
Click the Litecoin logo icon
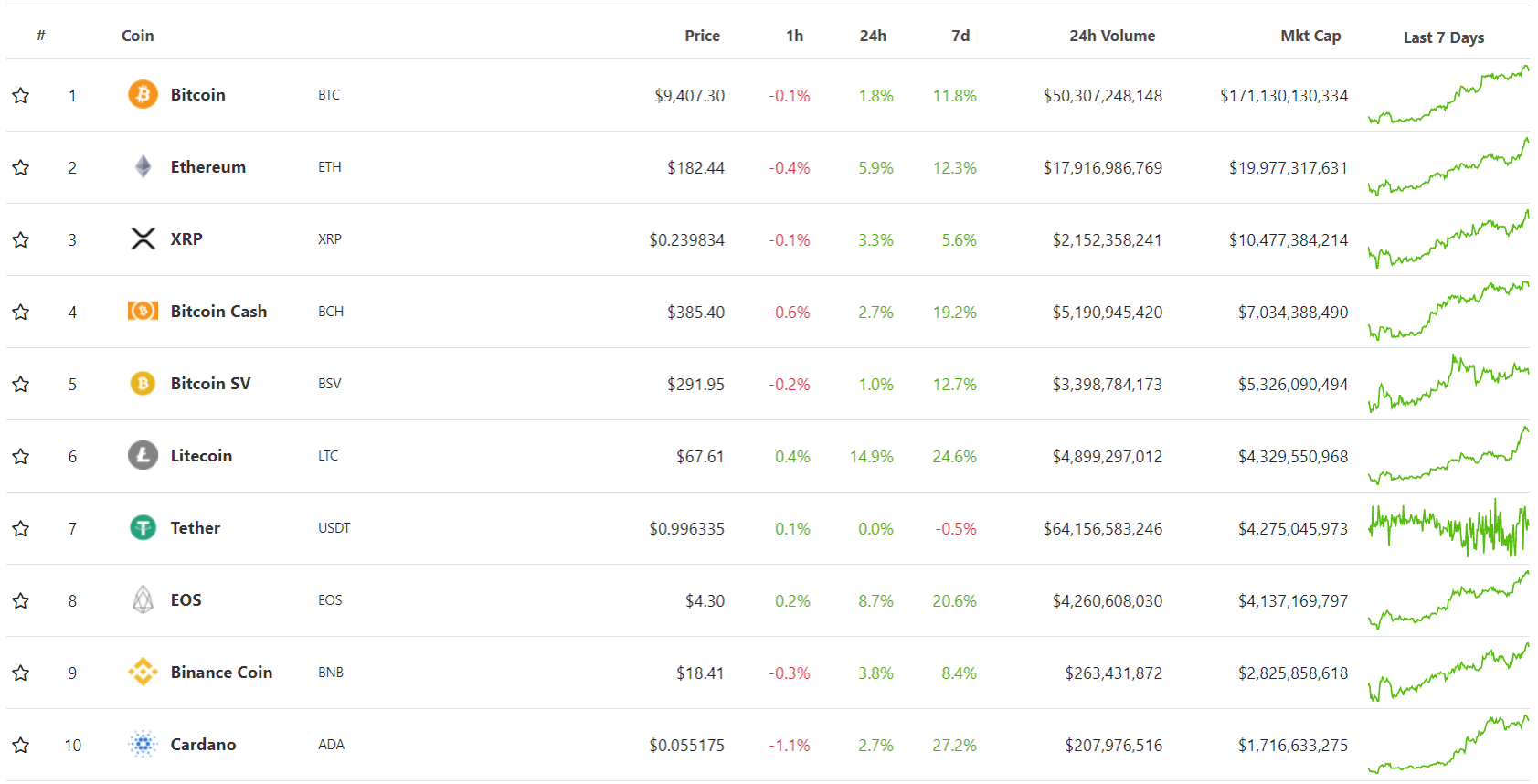click(x=143, y=455)
